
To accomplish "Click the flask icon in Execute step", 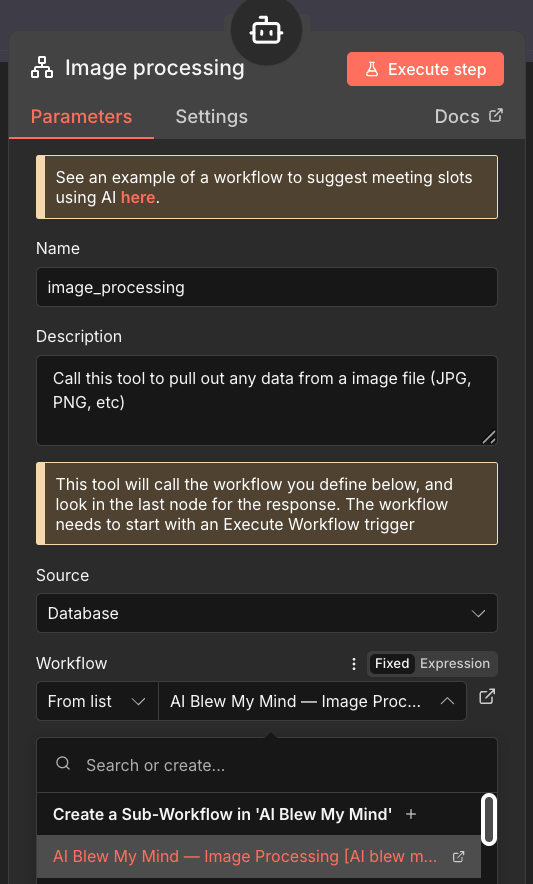I will click(372, 69).
